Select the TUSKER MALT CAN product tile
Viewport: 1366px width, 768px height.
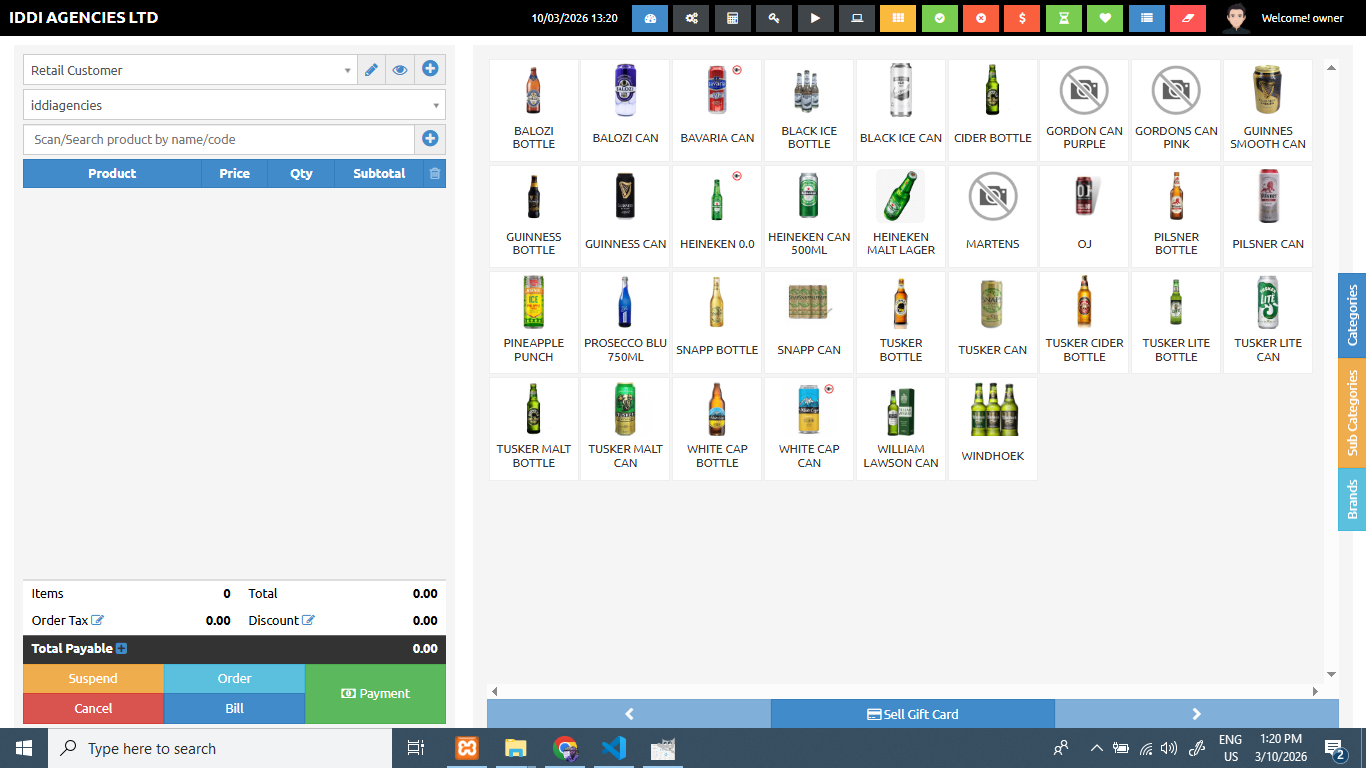[x=624, y=428]
